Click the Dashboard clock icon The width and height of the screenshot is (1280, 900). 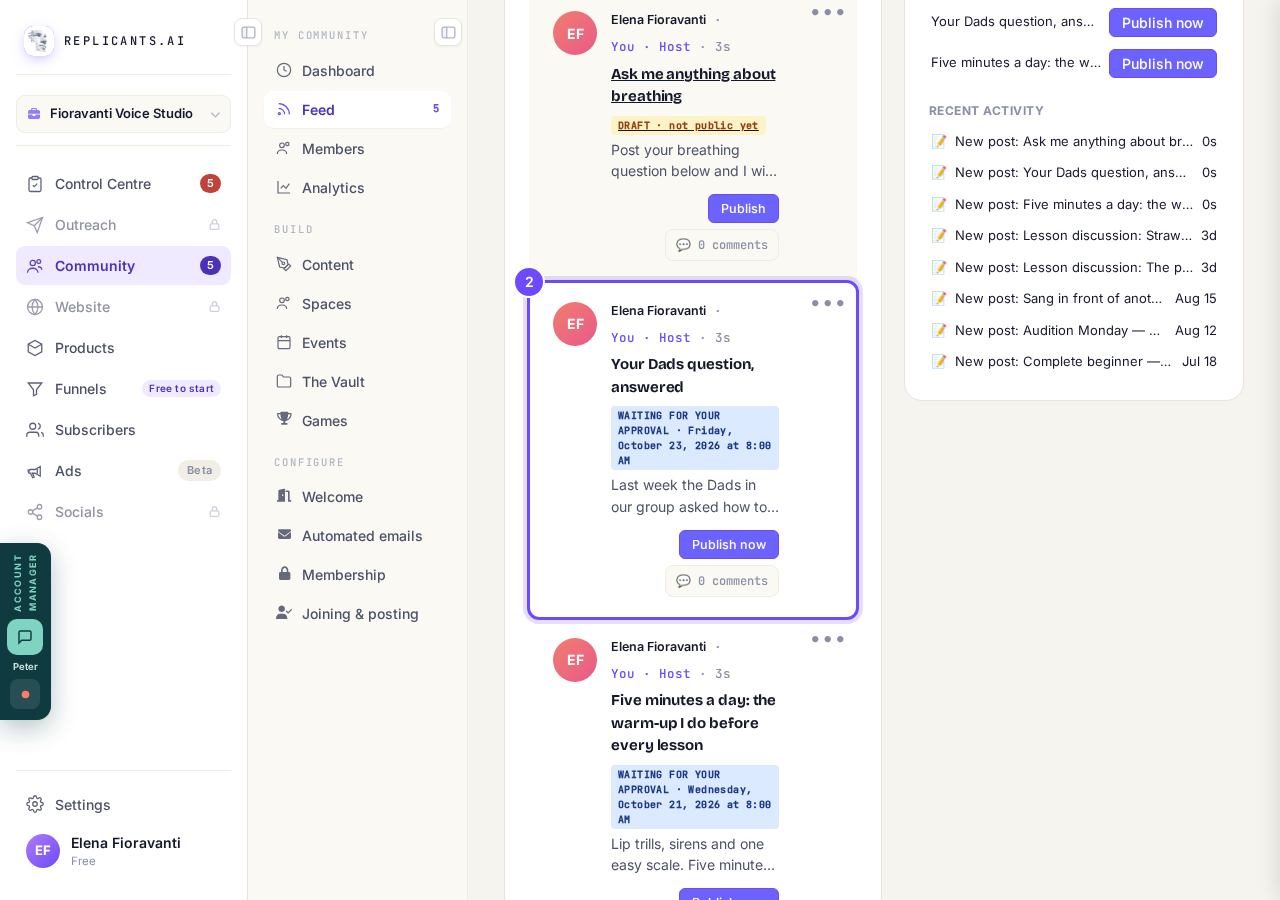[x=284, y=70]
